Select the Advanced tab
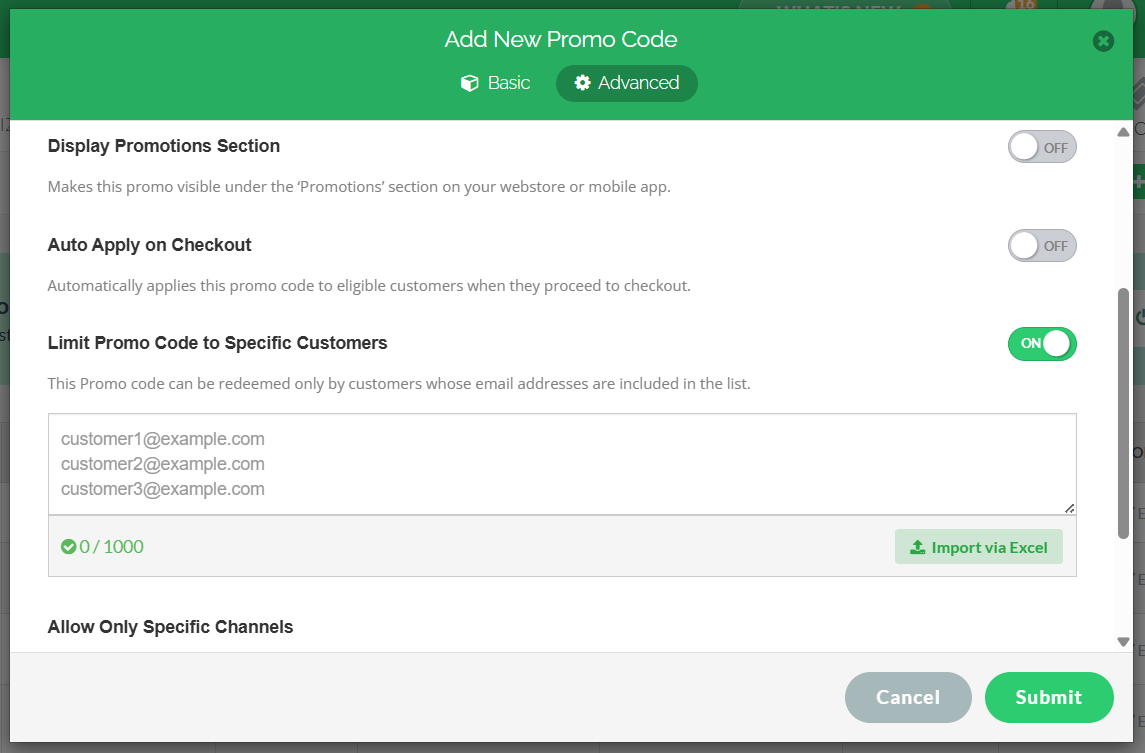Screen dimensions: 1145x753 [627, 83]
